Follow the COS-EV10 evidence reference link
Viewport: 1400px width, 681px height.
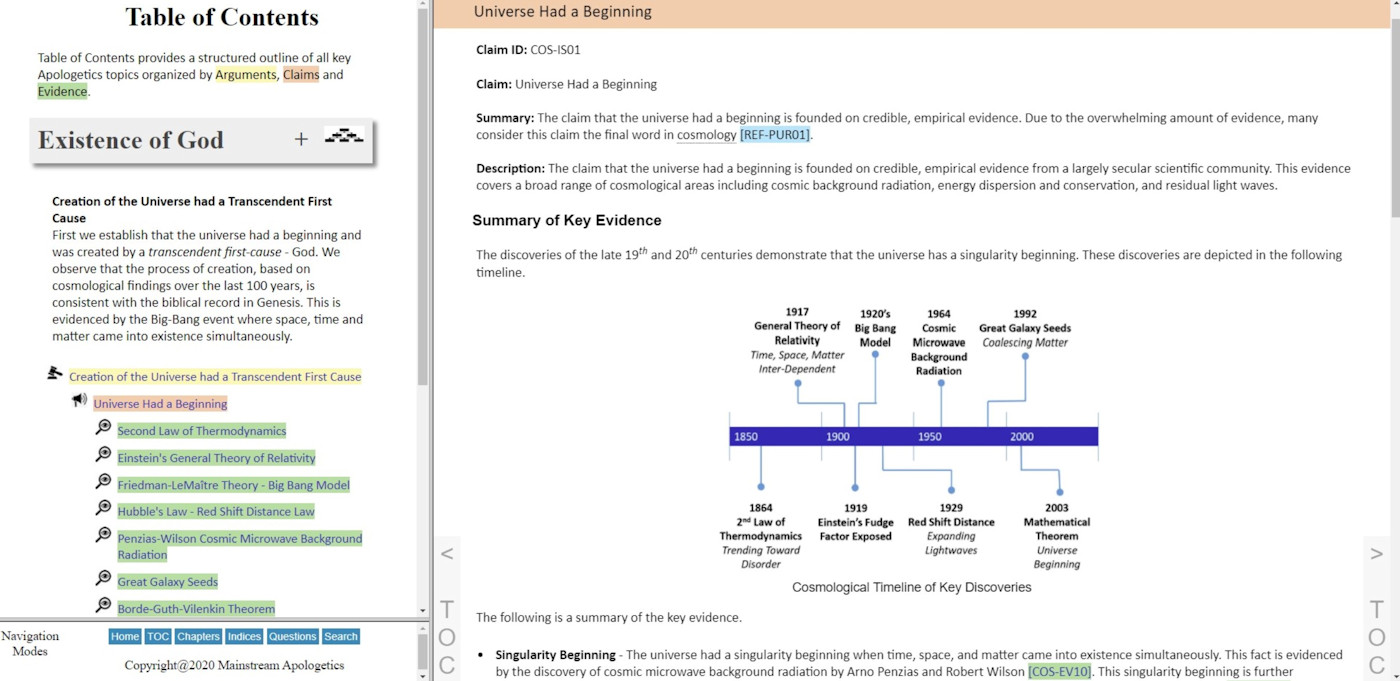point(1059,672)
